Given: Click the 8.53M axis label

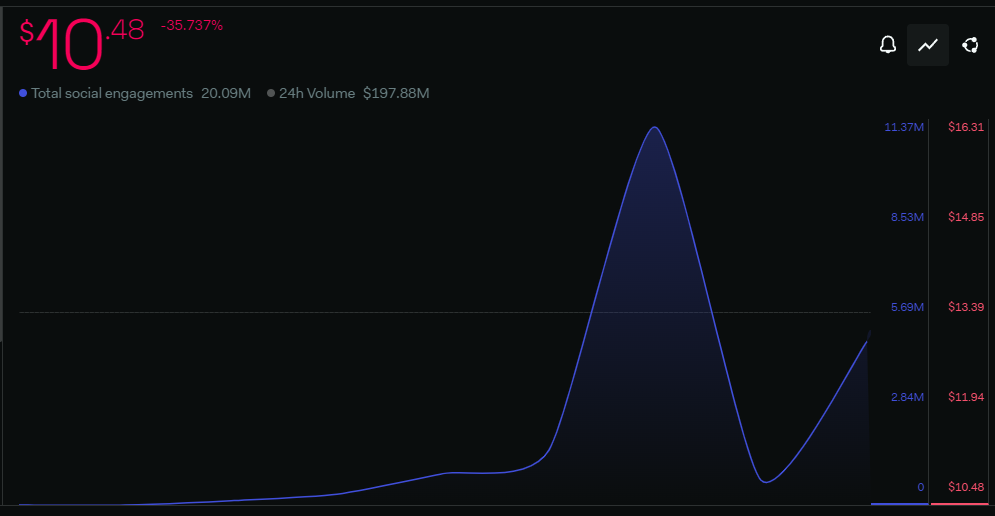Looking at the screenshot, I should click(907, 217).
